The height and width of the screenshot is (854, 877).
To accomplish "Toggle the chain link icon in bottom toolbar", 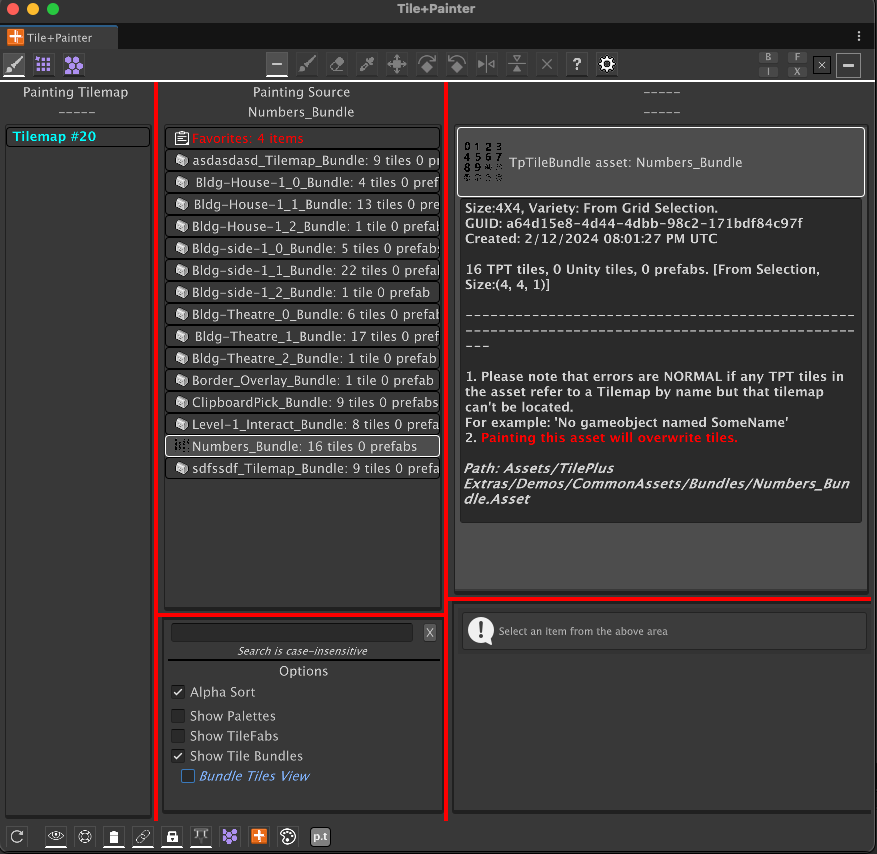I will tap(143, 837).
